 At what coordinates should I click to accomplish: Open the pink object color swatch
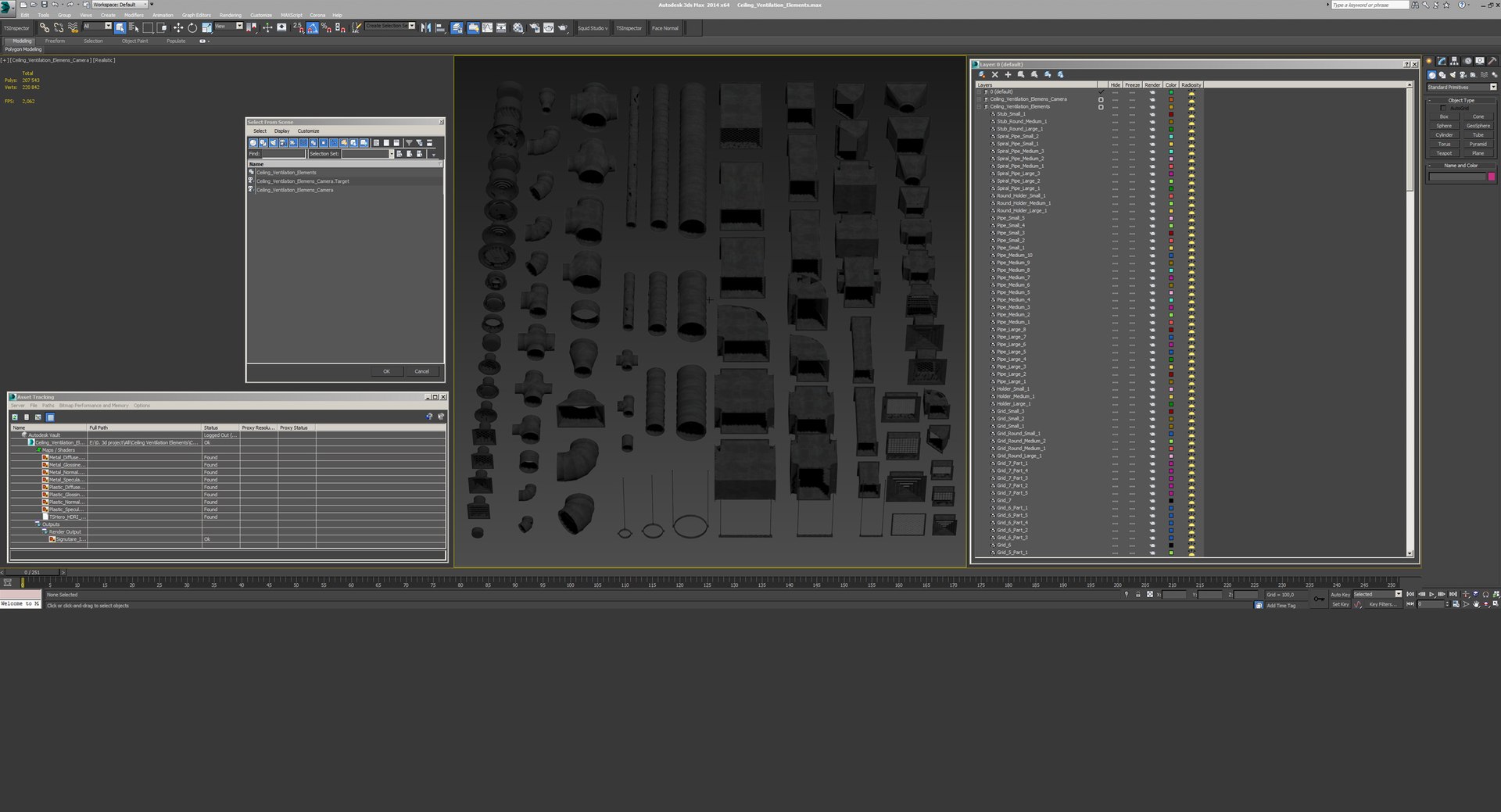coord(1492,177)
